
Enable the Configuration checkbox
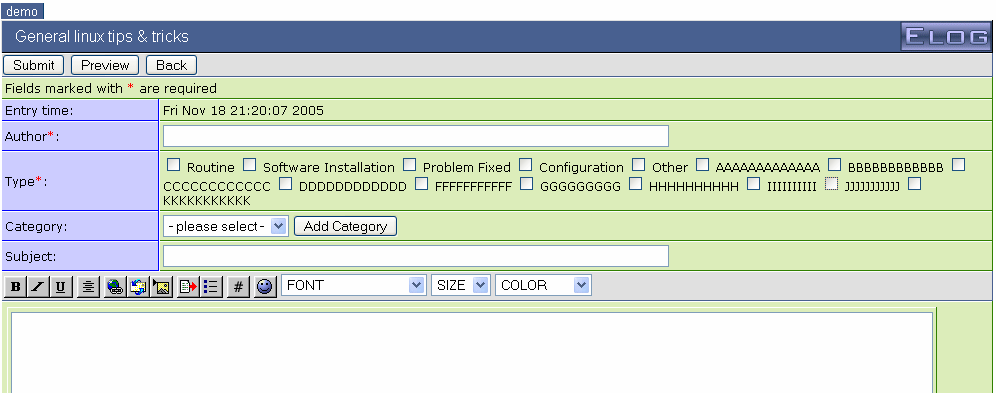[x=525, y=165]
